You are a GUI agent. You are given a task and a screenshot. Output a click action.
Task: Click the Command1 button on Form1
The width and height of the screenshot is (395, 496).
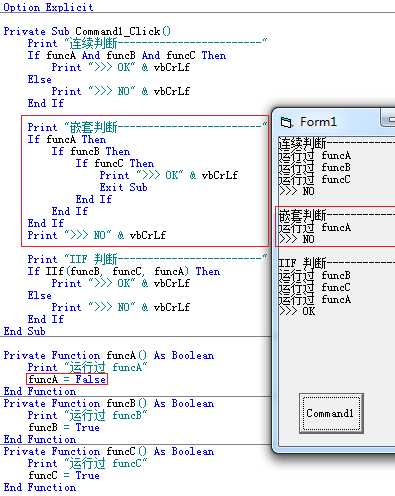(331, 413)
